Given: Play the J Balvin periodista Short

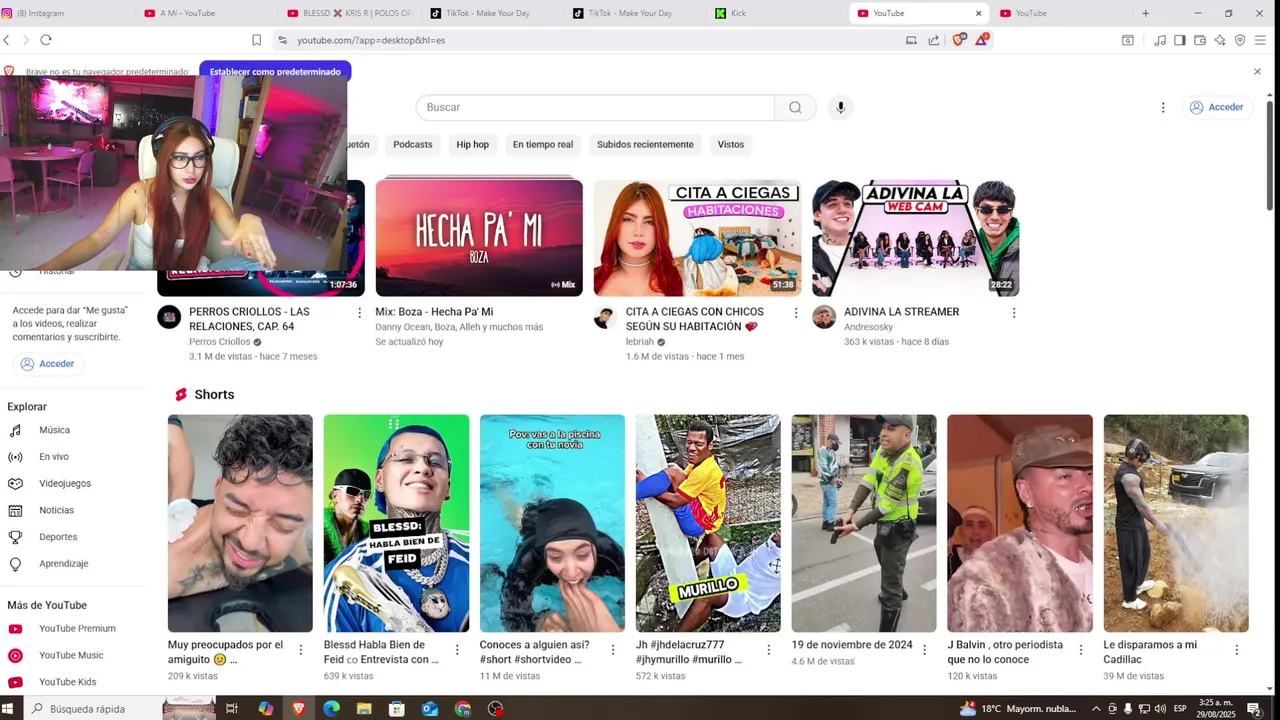Looking at the screenshot, I should [1020, 523].
